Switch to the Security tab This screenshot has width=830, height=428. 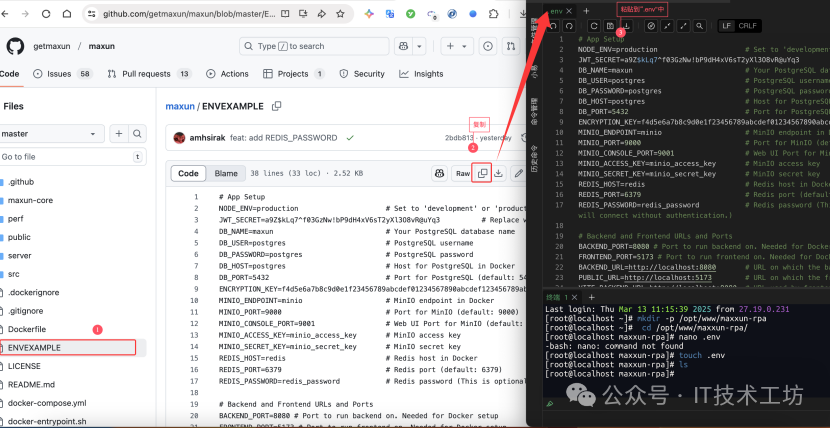coord(362,74)
